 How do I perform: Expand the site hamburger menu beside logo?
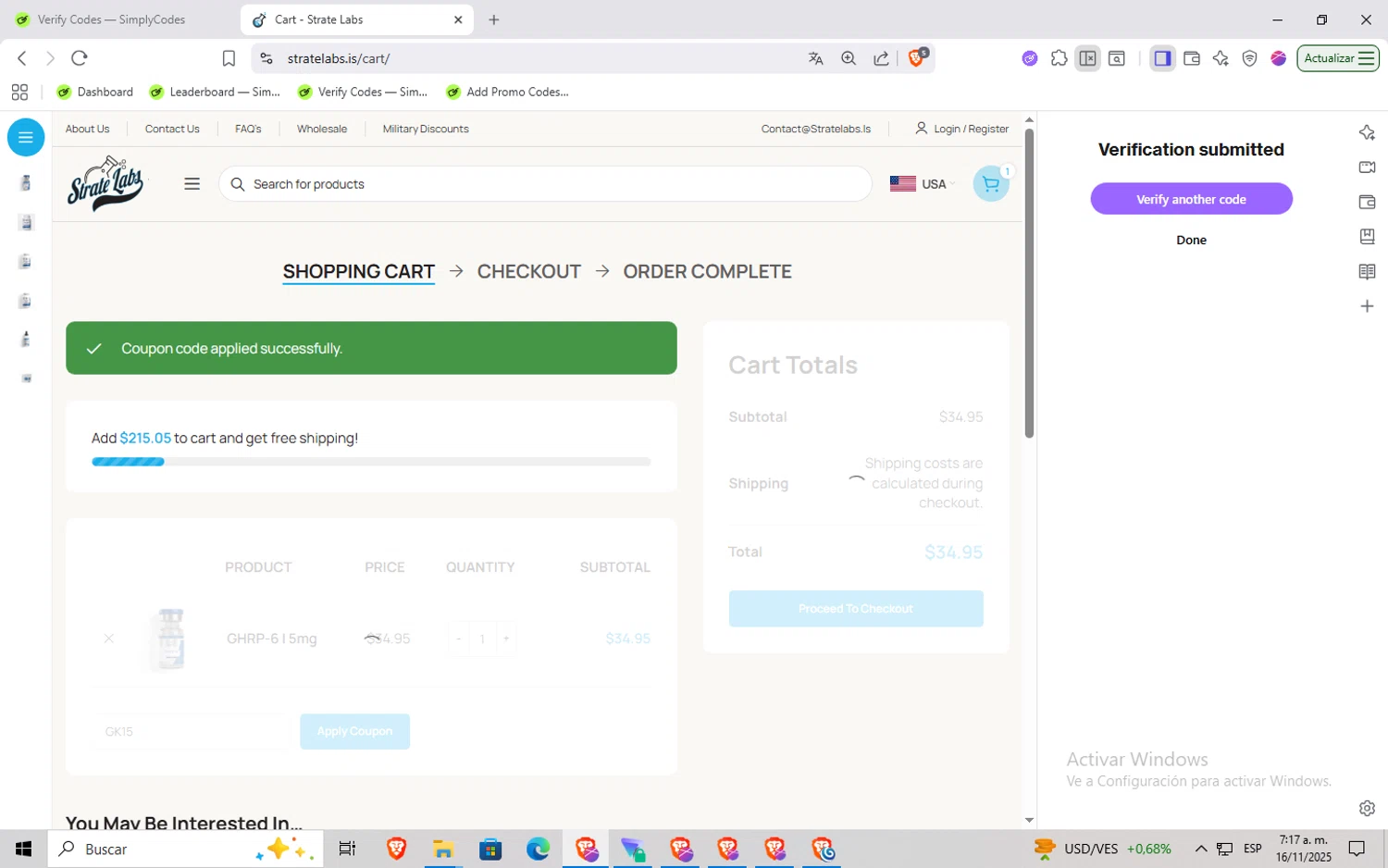pos(192,183)
